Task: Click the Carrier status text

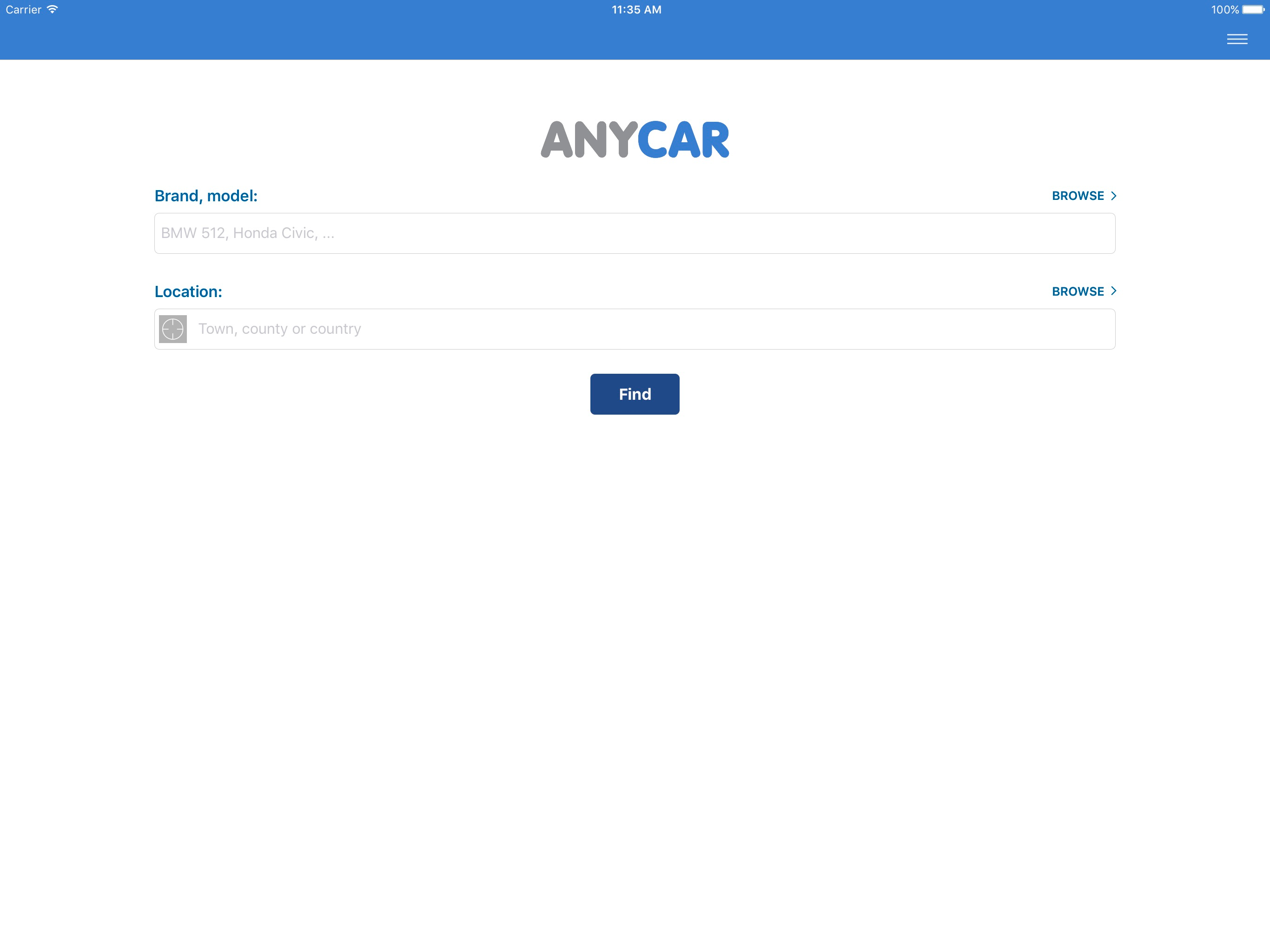Action: coord(24,9)
